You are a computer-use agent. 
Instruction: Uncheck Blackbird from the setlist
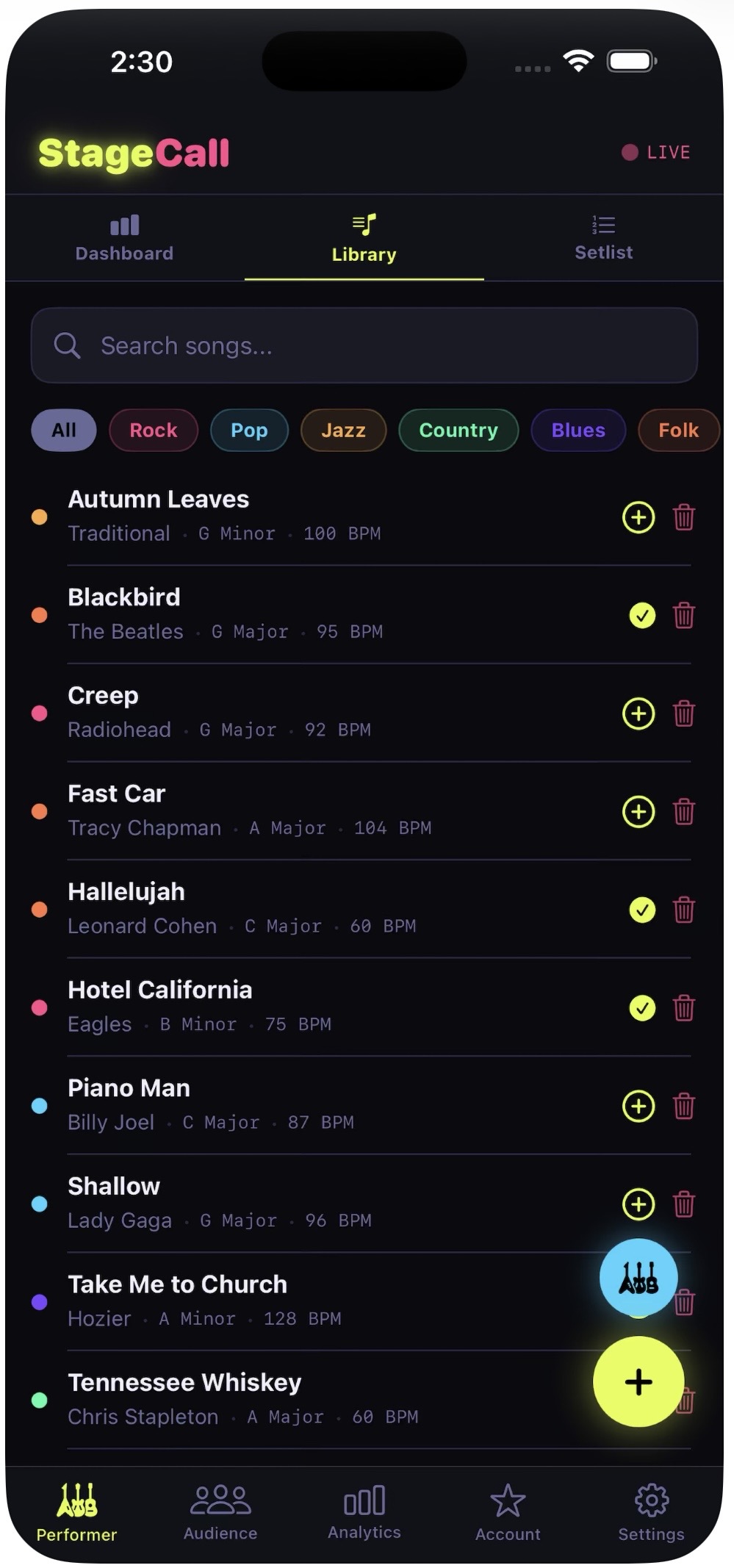(x=642, y=615)
